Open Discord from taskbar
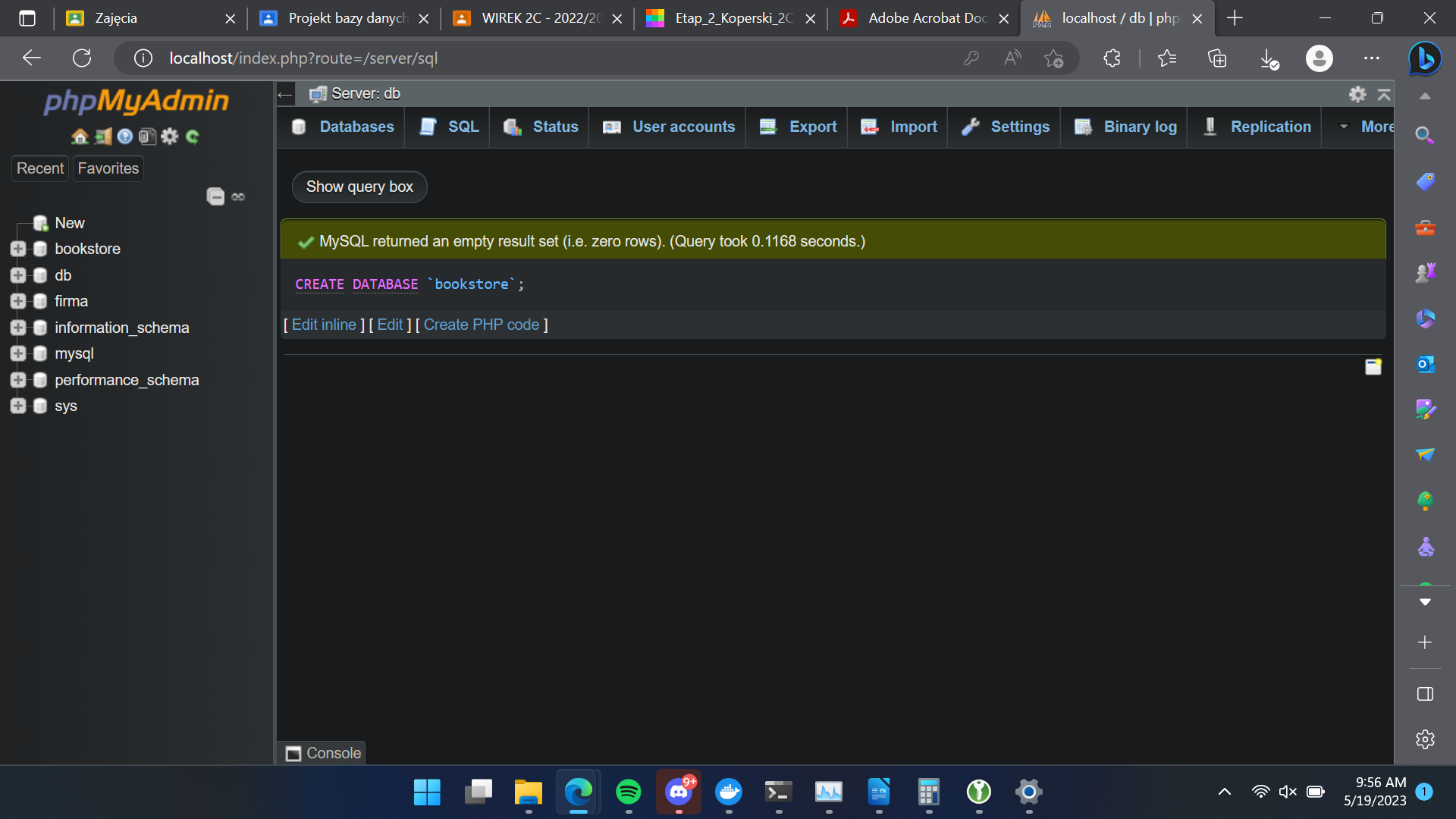Viewport: 1456px width, 819px height. click(679, 792)
